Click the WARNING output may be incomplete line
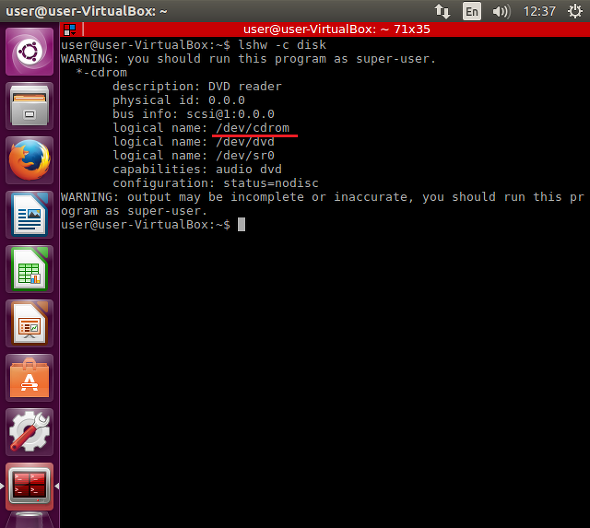 (x=322, y=204)
